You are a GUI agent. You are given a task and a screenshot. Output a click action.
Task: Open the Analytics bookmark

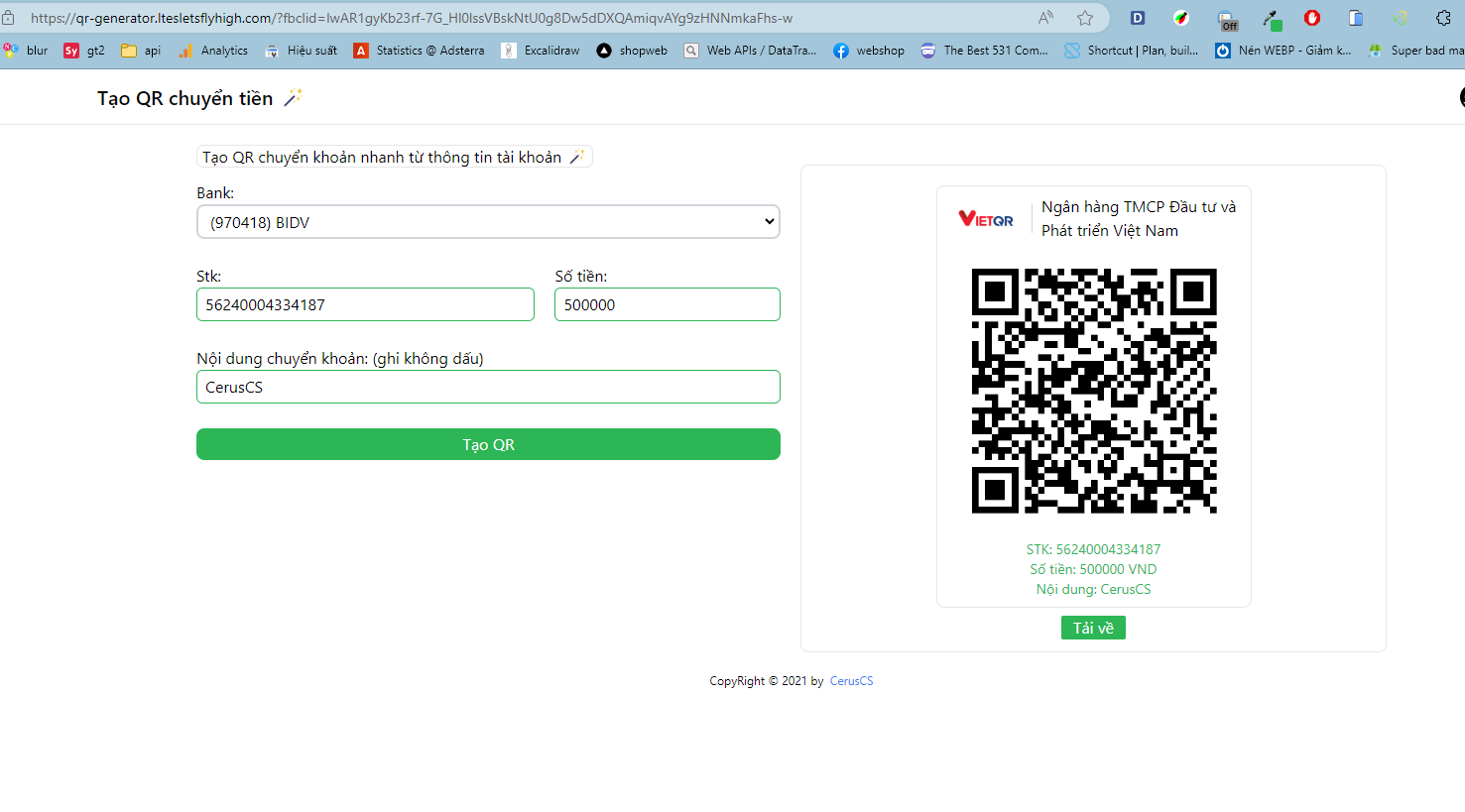click(213, 51)
